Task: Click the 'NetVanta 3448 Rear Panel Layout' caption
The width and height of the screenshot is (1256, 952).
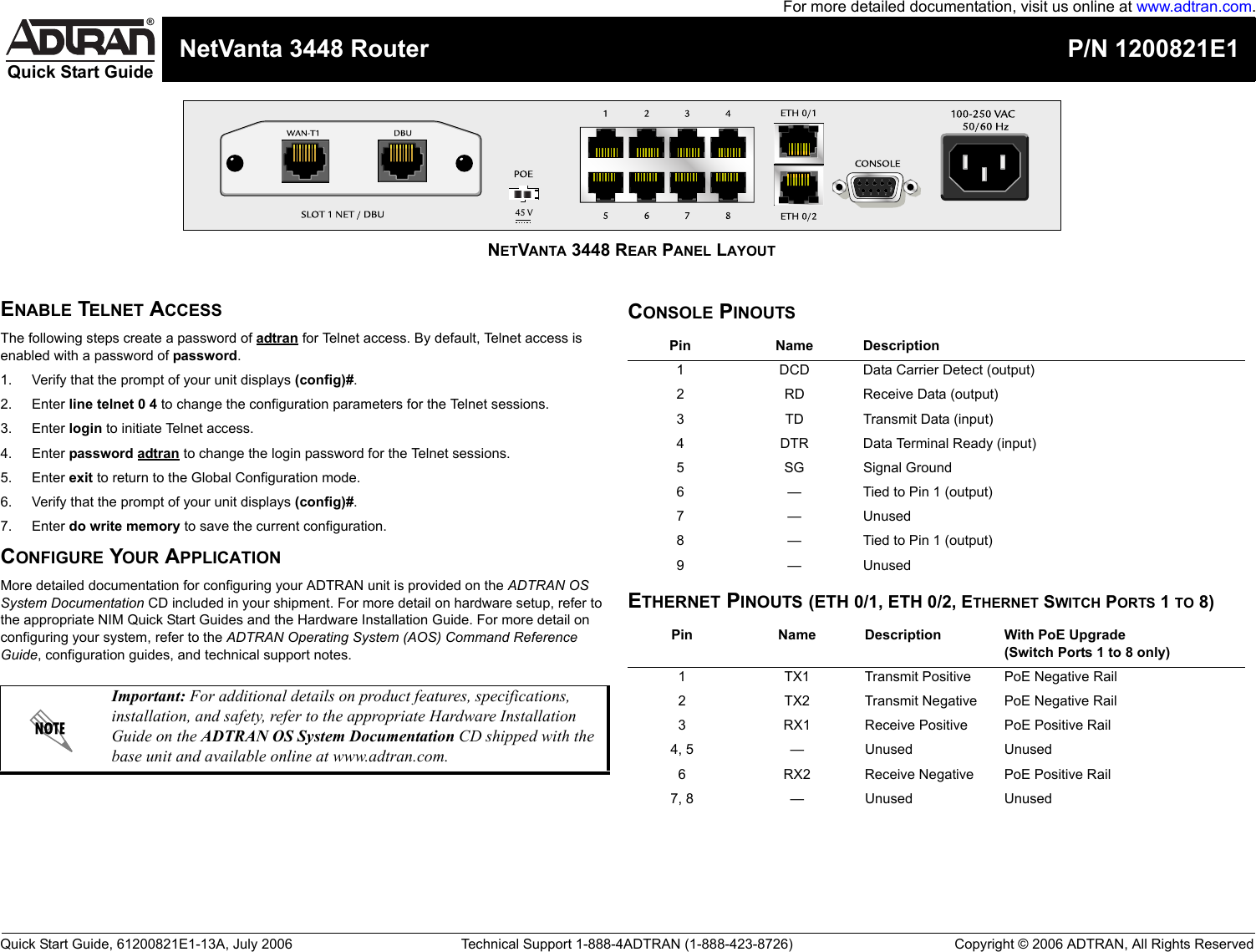Action: pos(632,250)
